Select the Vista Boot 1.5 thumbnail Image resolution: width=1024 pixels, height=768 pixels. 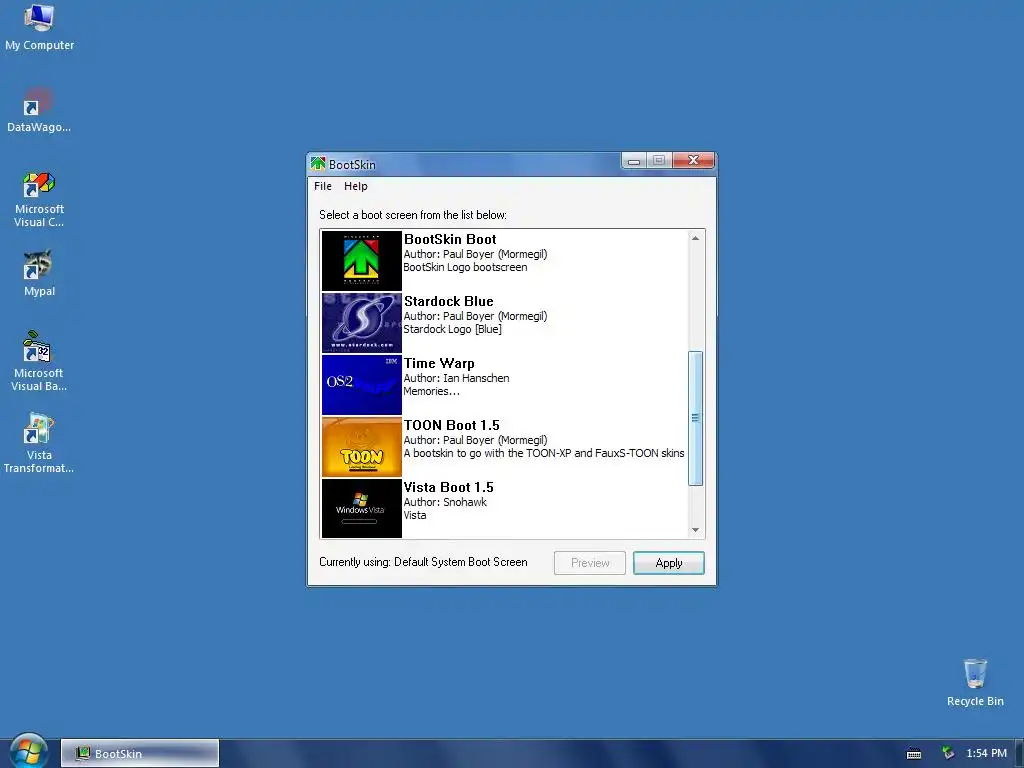coord(361,508)
